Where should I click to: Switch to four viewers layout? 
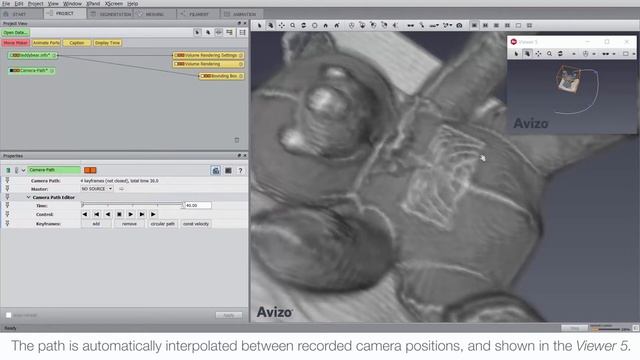pyautogui.click(x=507, y=25)
